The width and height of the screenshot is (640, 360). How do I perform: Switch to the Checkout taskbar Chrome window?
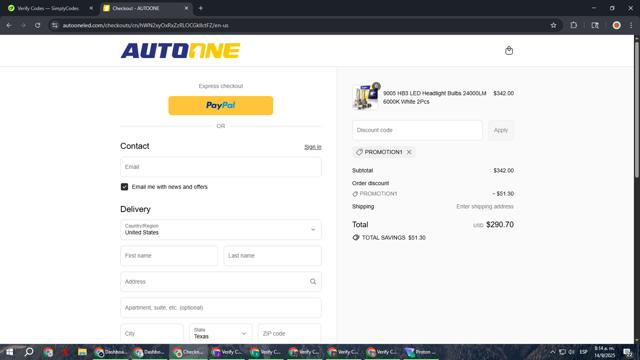coord(189,352)
